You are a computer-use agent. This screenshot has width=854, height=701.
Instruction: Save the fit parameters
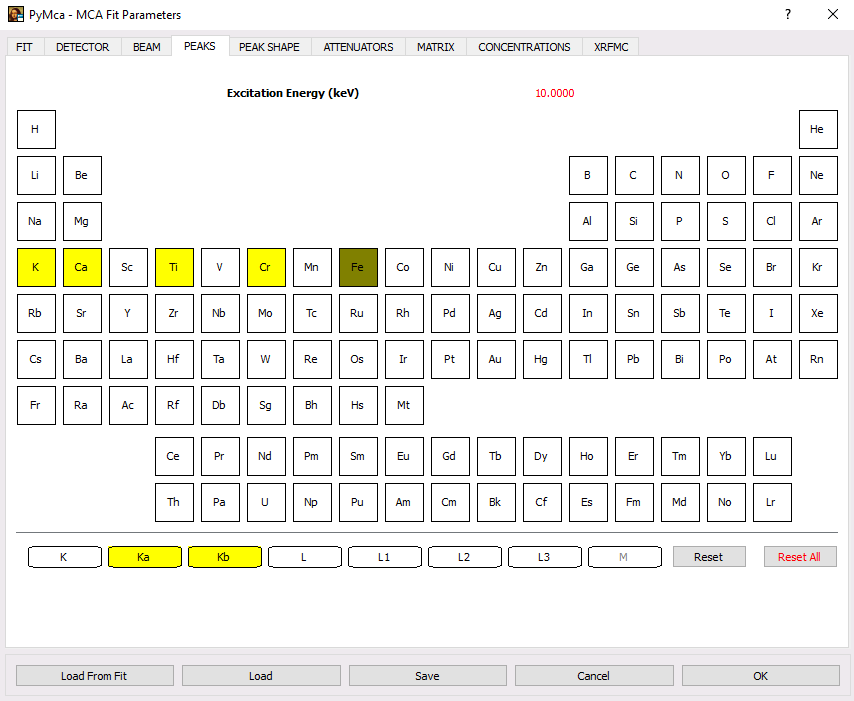[428, 676]
